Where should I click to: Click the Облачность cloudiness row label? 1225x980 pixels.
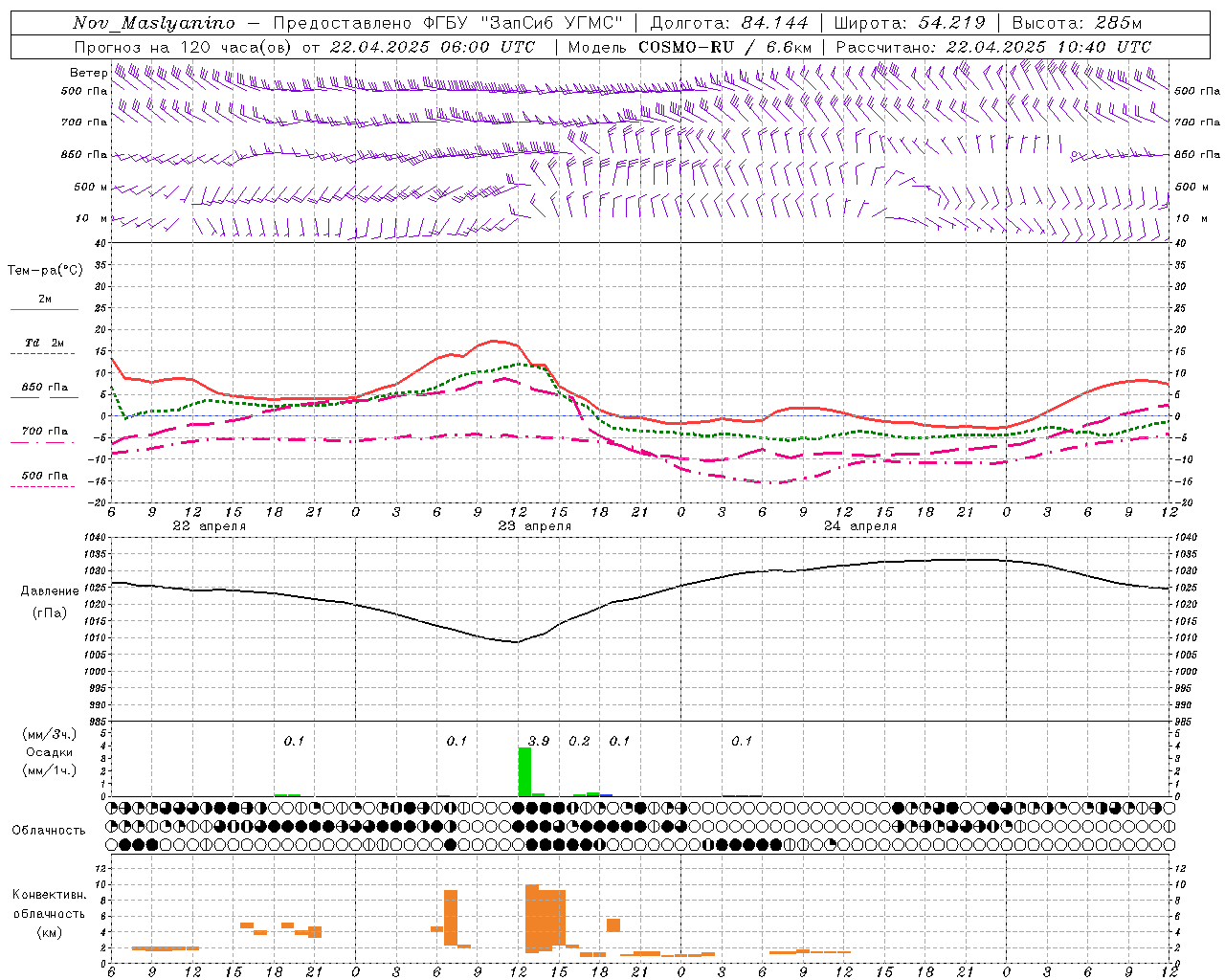pos(49,830)
